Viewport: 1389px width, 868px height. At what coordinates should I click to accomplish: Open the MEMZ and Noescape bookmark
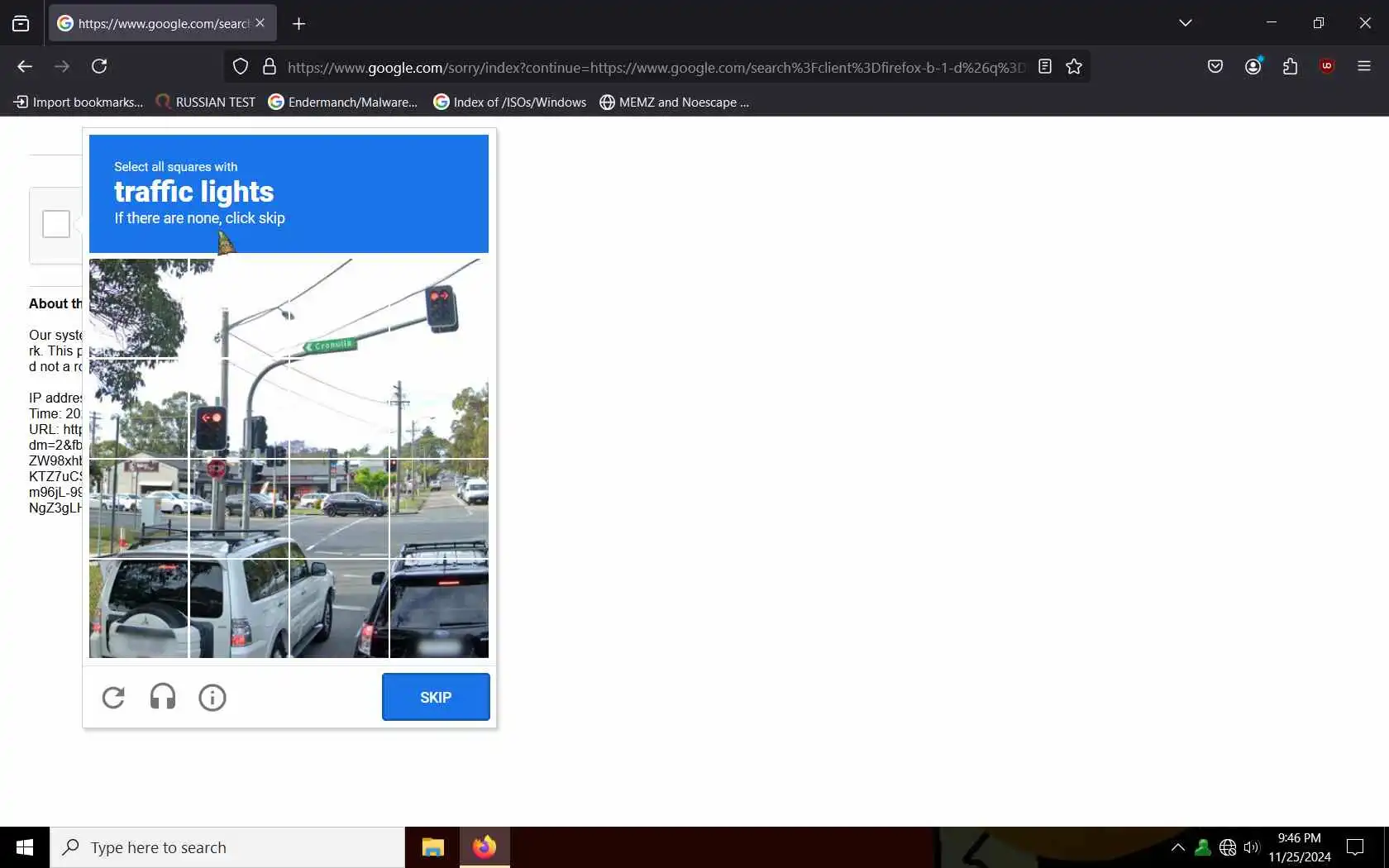675,102
